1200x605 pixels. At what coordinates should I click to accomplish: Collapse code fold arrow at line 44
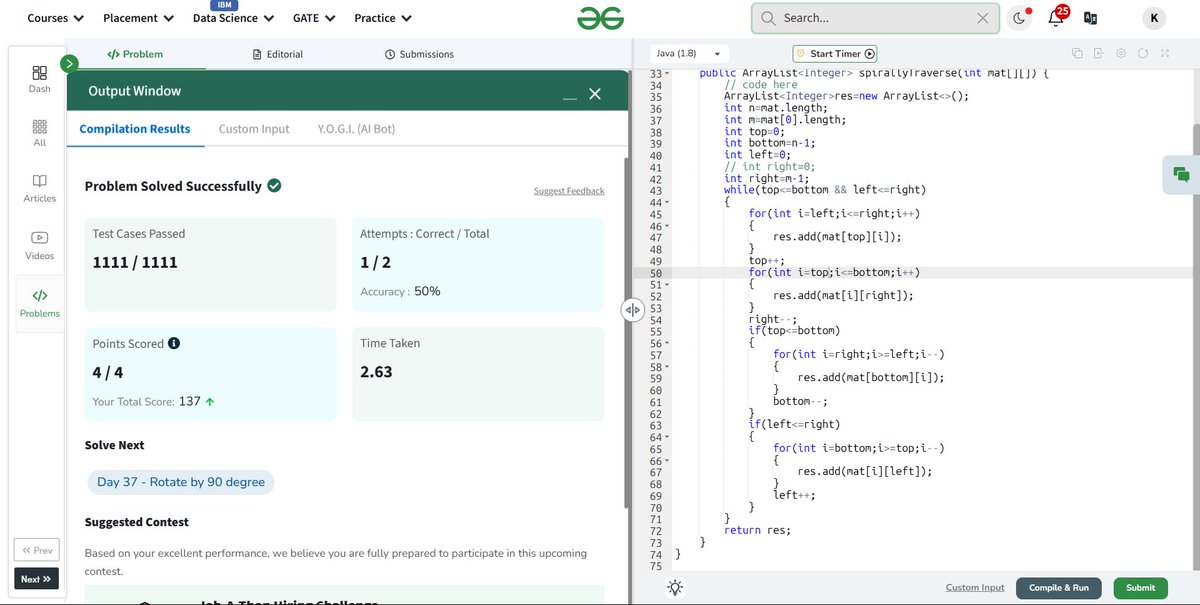[667, 203]
